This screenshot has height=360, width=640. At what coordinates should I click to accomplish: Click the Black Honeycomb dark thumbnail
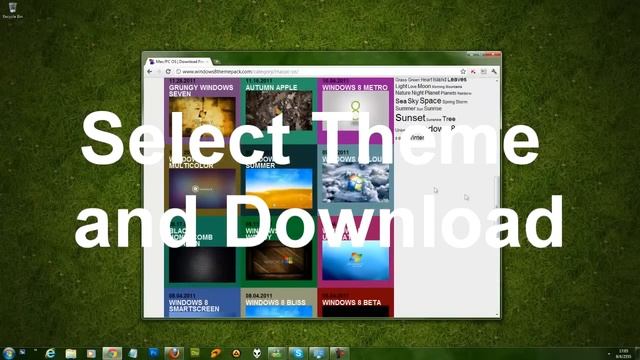point(202,264)
